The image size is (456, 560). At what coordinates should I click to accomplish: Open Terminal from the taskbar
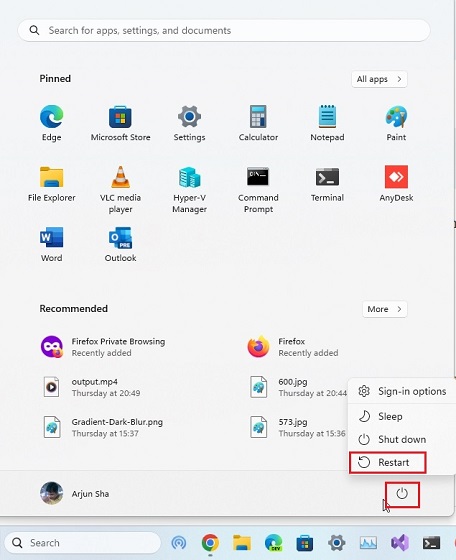click(431, 543)
